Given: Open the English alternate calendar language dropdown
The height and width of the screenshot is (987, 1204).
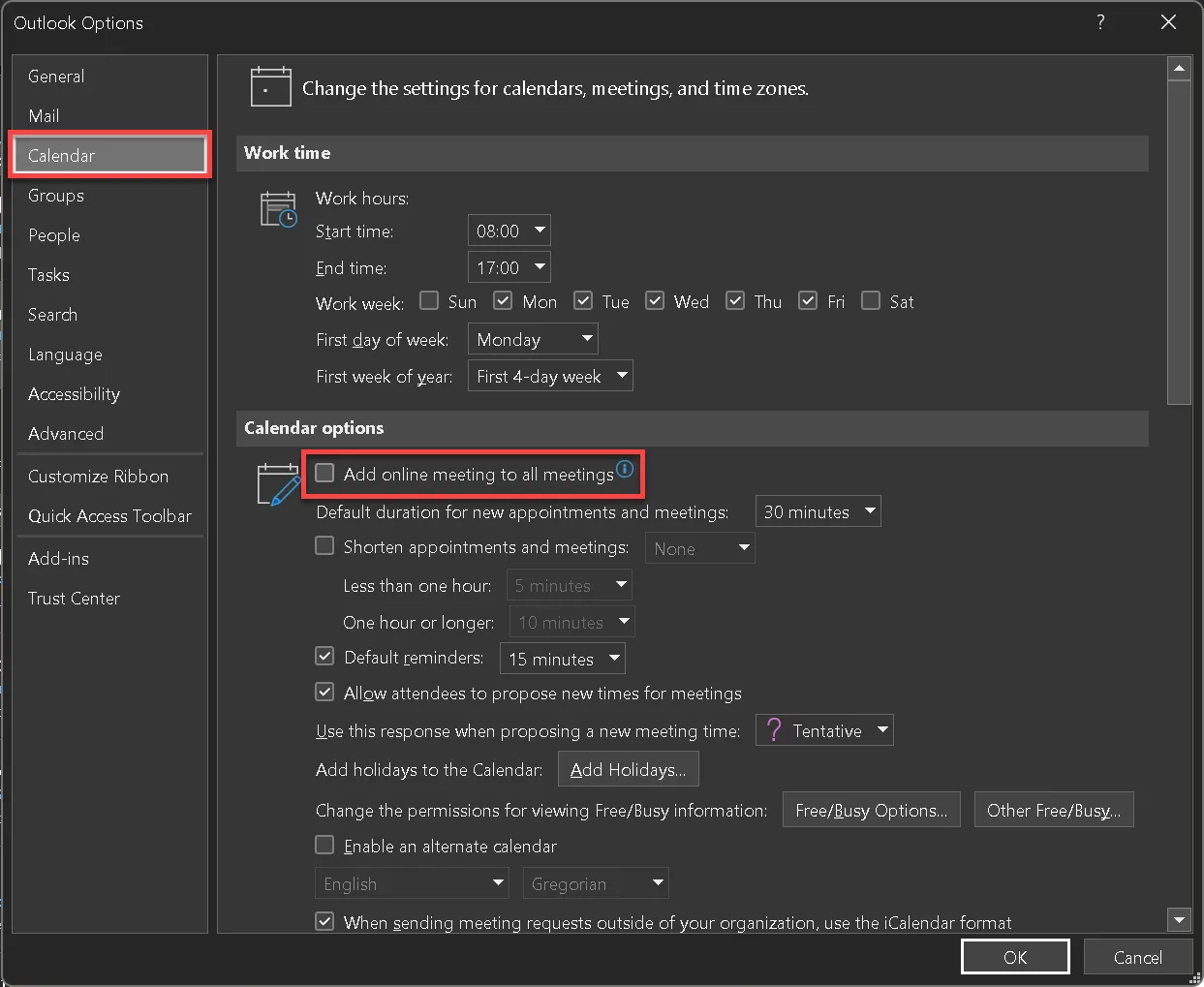Looking at the screenshot, I should [x=412, y=883].
